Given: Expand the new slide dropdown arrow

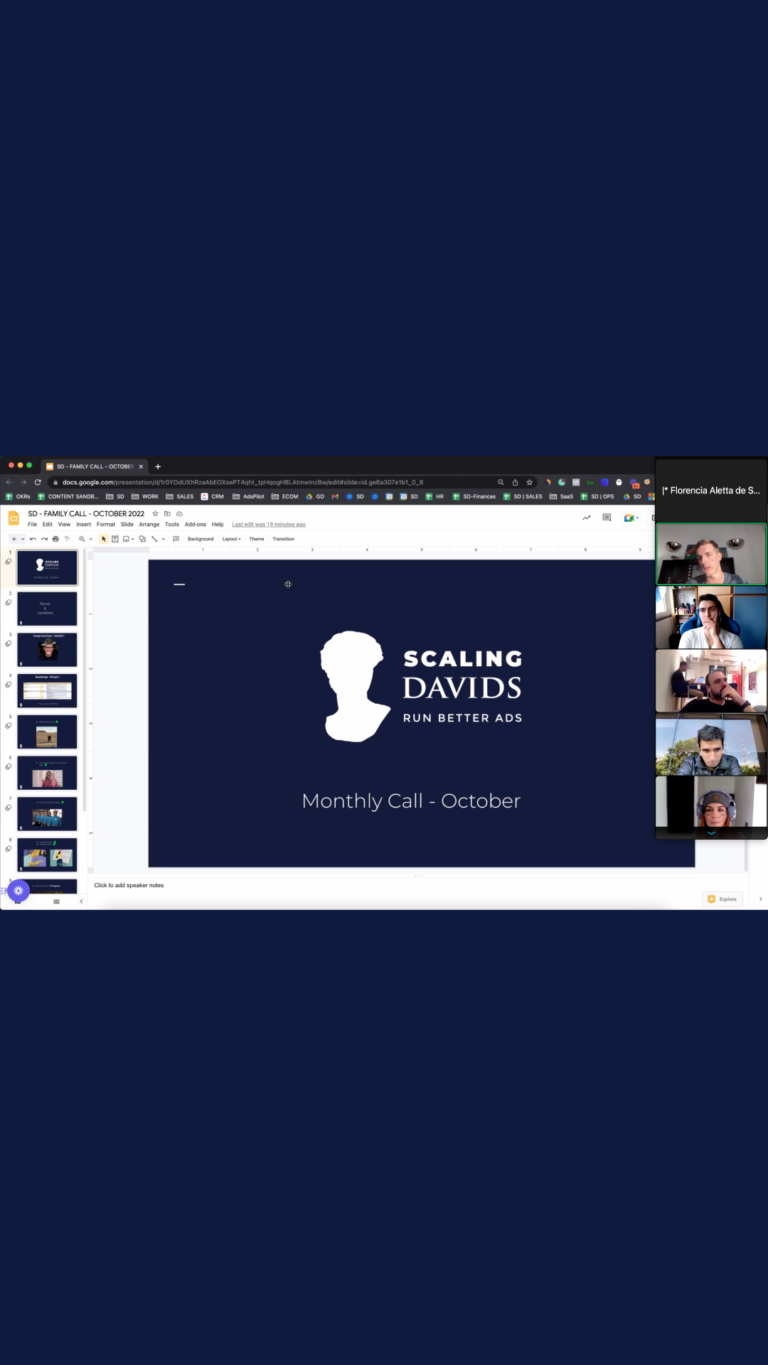Looking at the screenshot, I should click(x=22, y=539).
